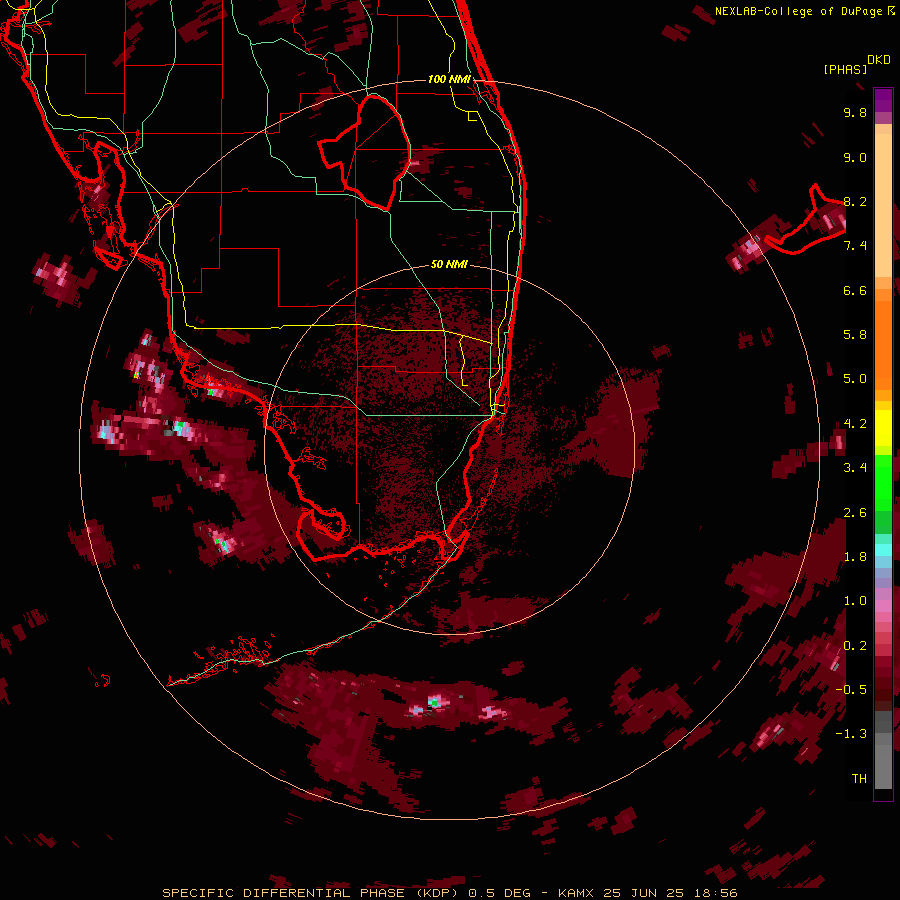The height and width of the screenshot is (900, 900).
Task: Click the 1.8 legend value
Action: (x=855, y=557)
